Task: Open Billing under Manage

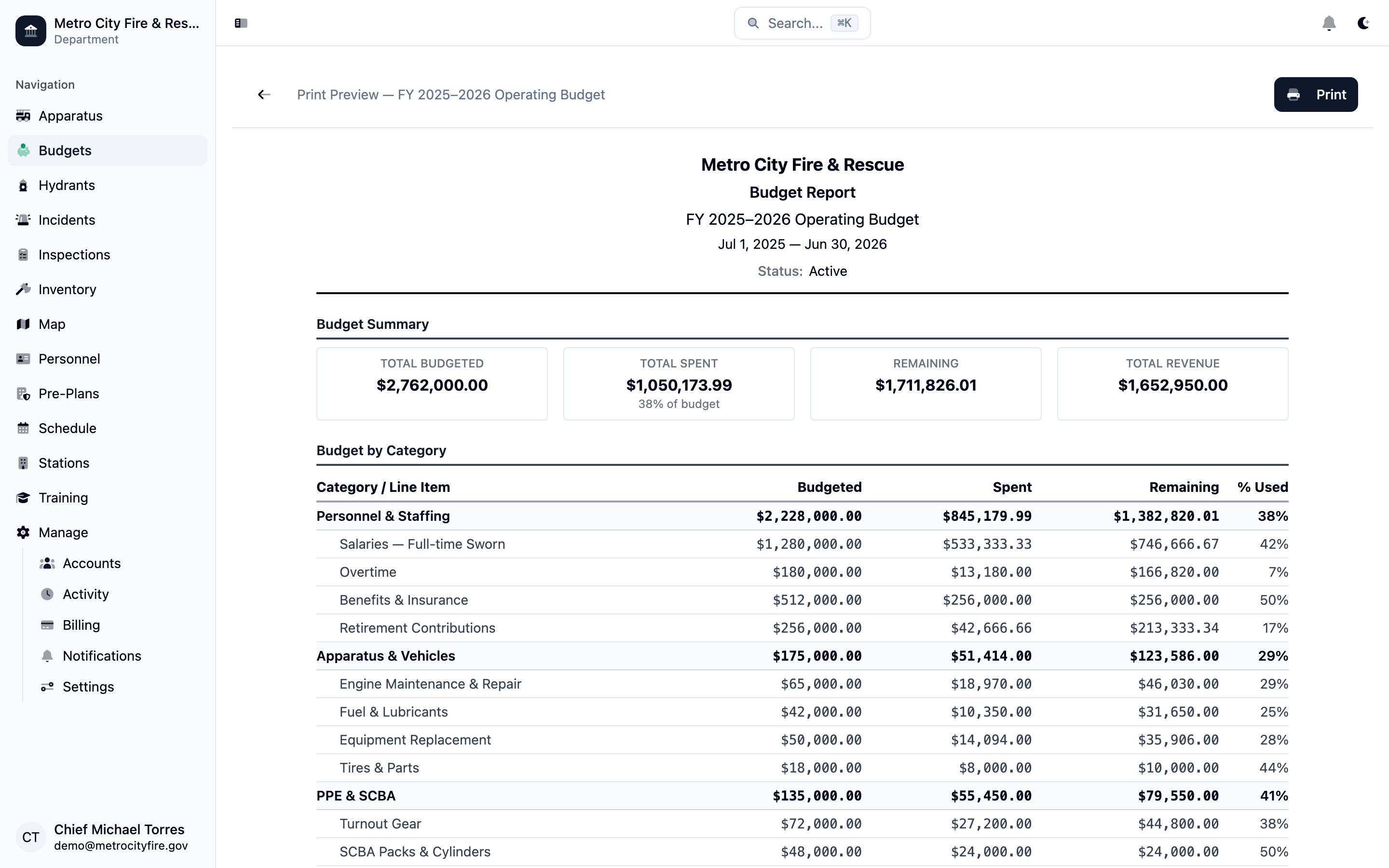Action: [81, 624]
